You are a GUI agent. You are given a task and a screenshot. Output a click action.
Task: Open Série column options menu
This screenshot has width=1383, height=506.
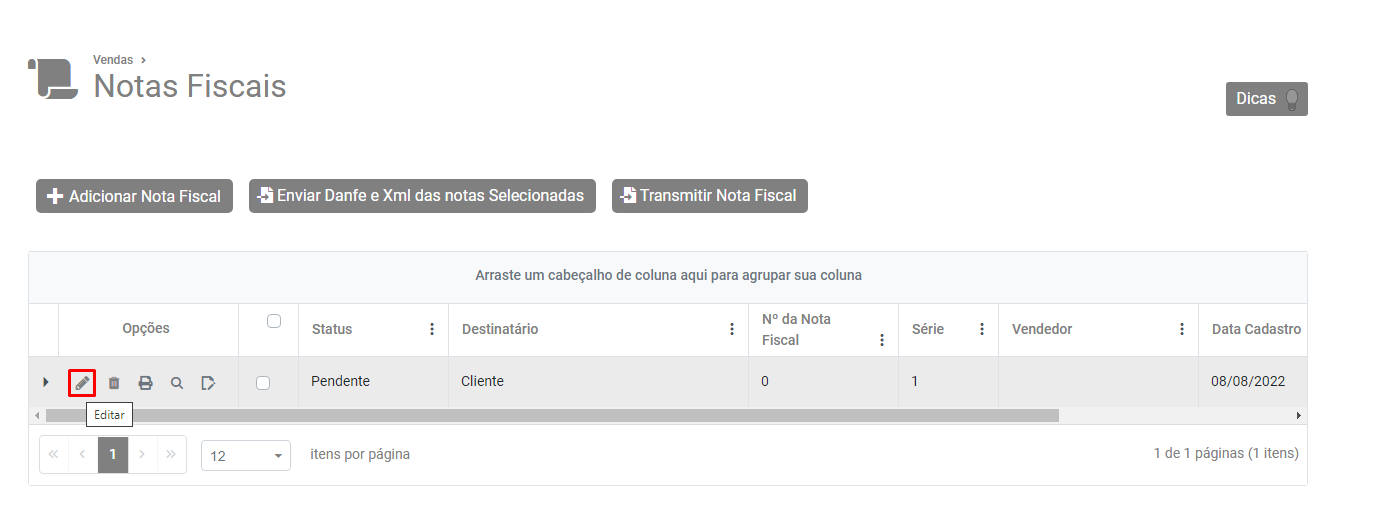pyautogui.click(x=982, y=329)
